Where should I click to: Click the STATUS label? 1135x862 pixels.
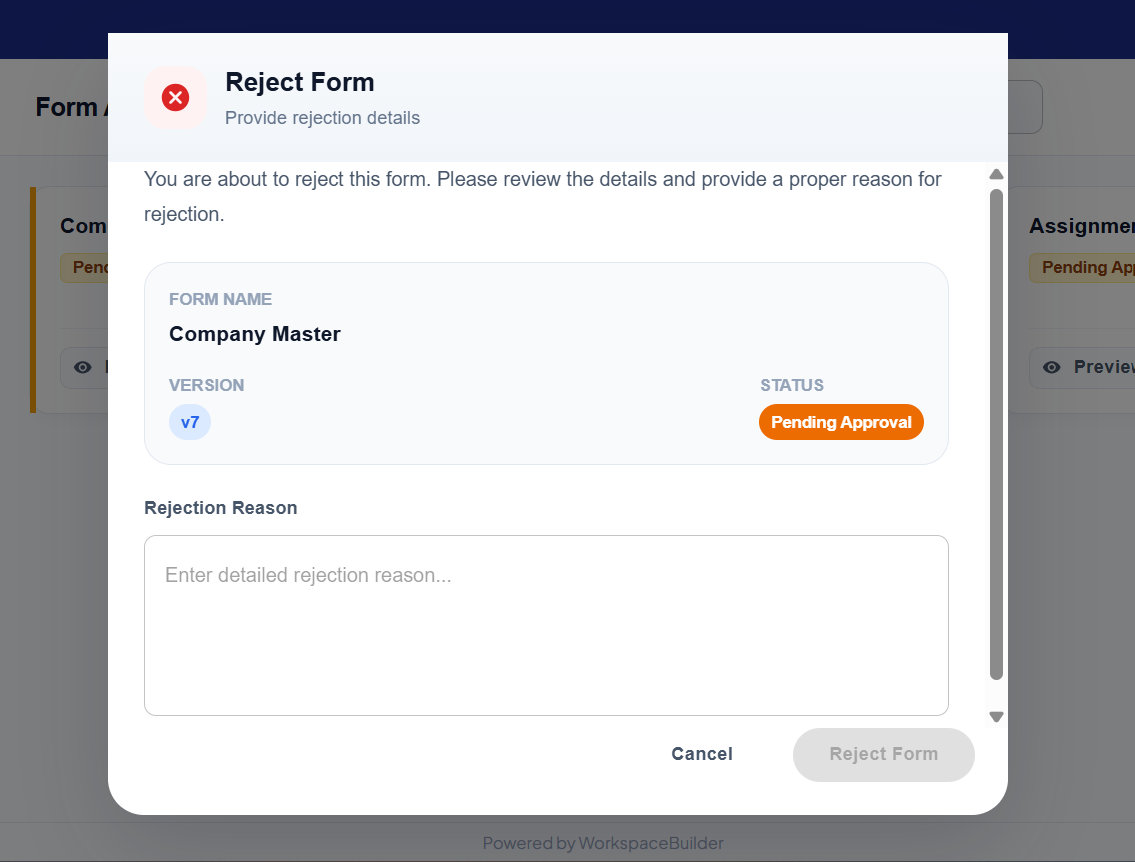[x=792, y=385]
